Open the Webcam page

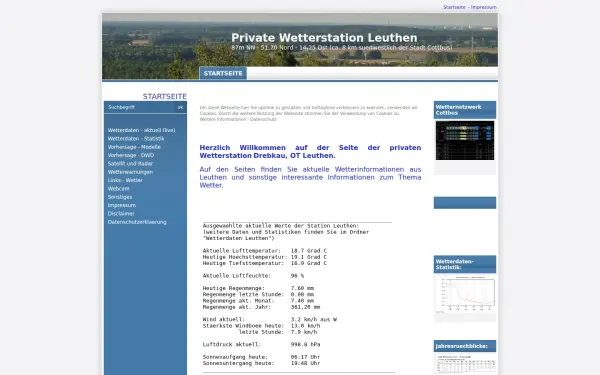118,189
